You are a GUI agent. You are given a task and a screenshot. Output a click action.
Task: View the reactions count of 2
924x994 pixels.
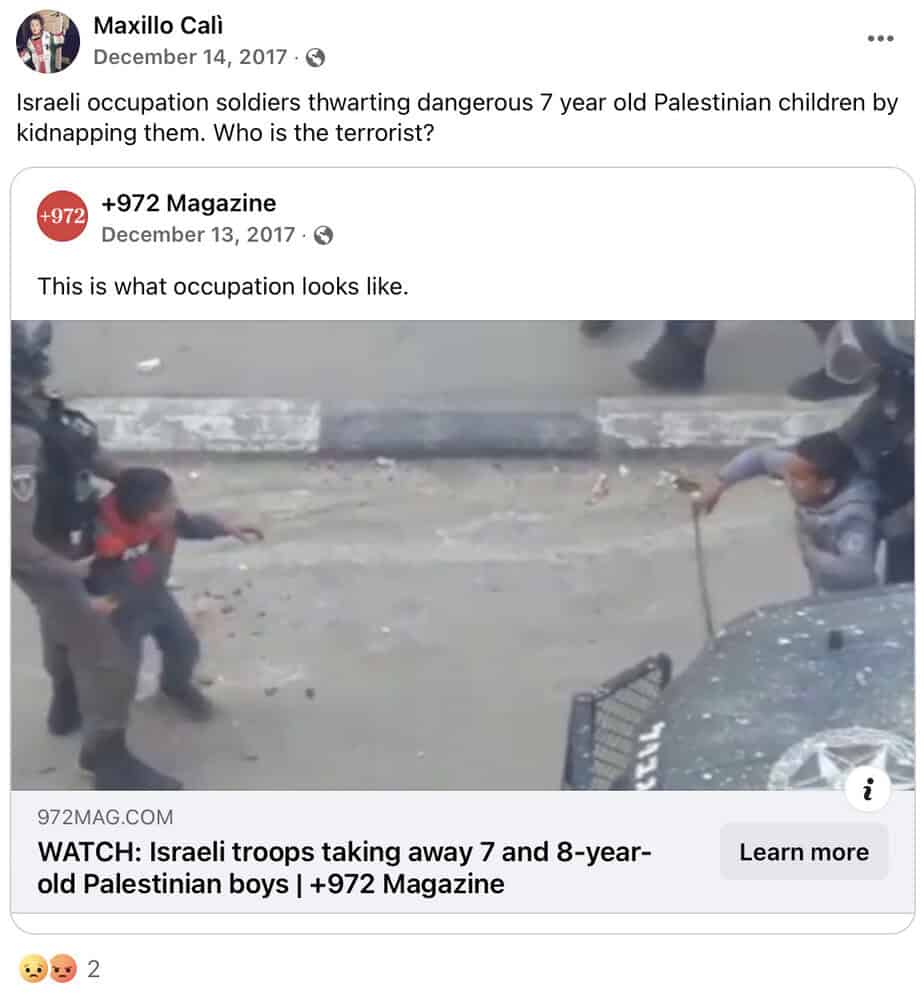93,969
